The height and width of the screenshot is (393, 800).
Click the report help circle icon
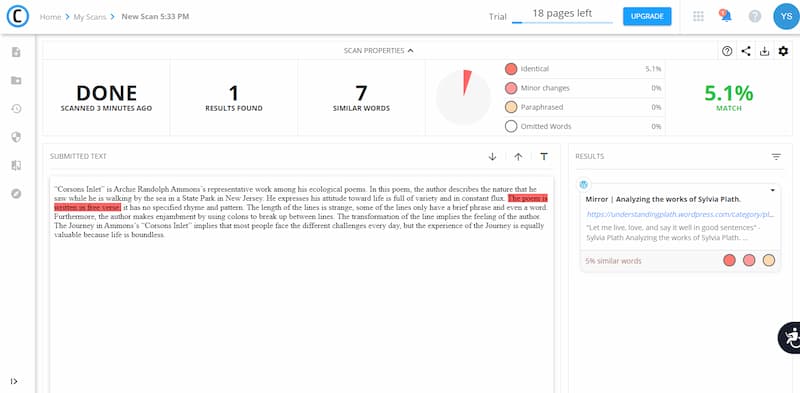tap(727, 51)
